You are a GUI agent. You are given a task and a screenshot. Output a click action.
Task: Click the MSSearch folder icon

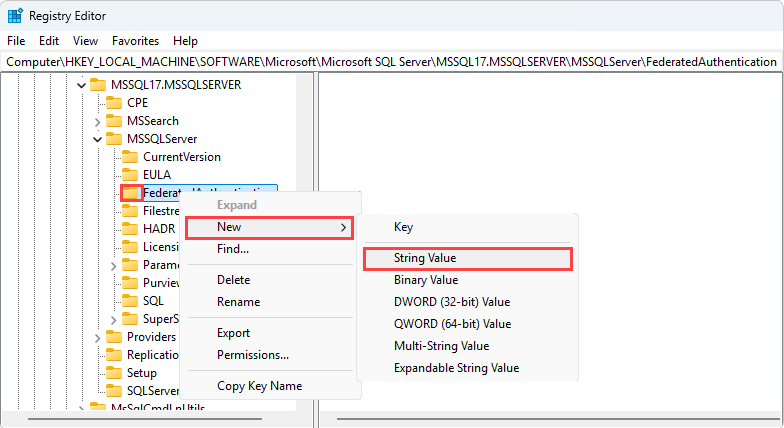click(x=113, y=121)
